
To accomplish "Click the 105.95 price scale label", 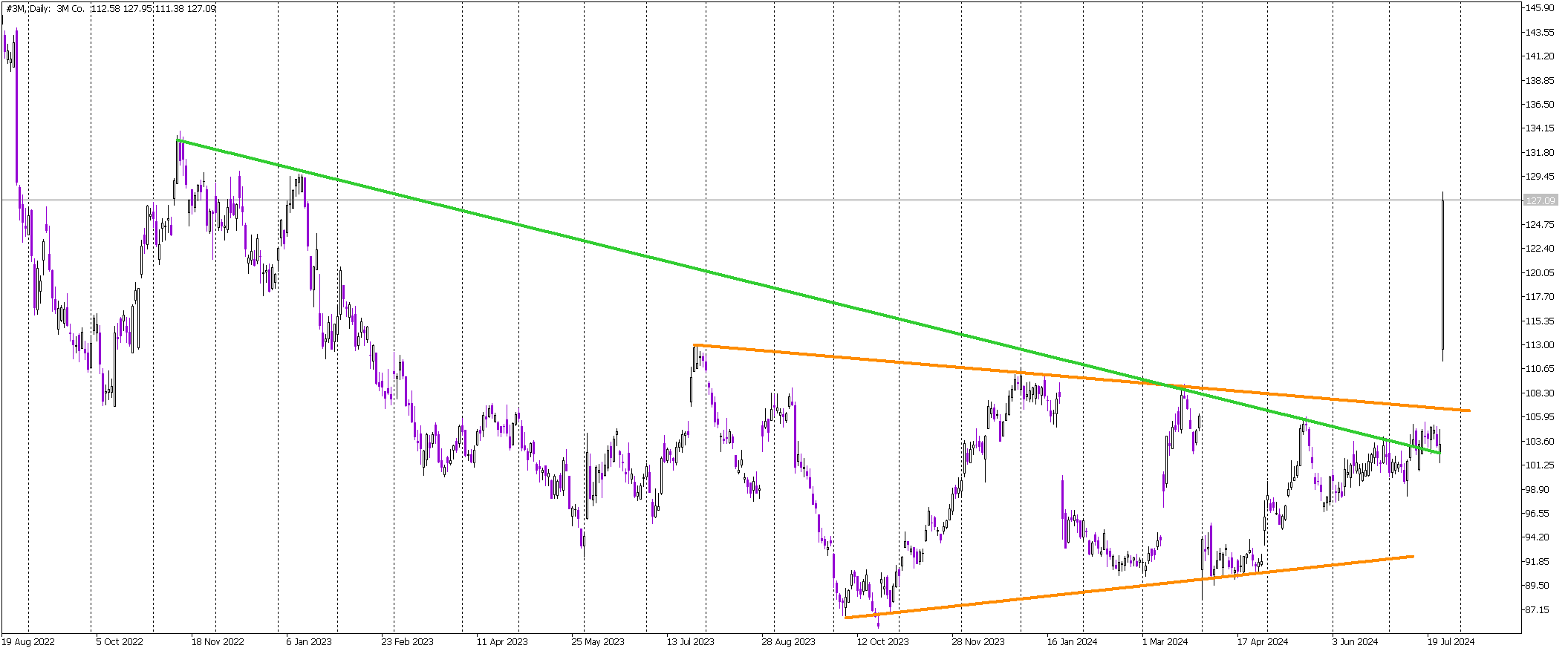I will tap(1539, 416).
